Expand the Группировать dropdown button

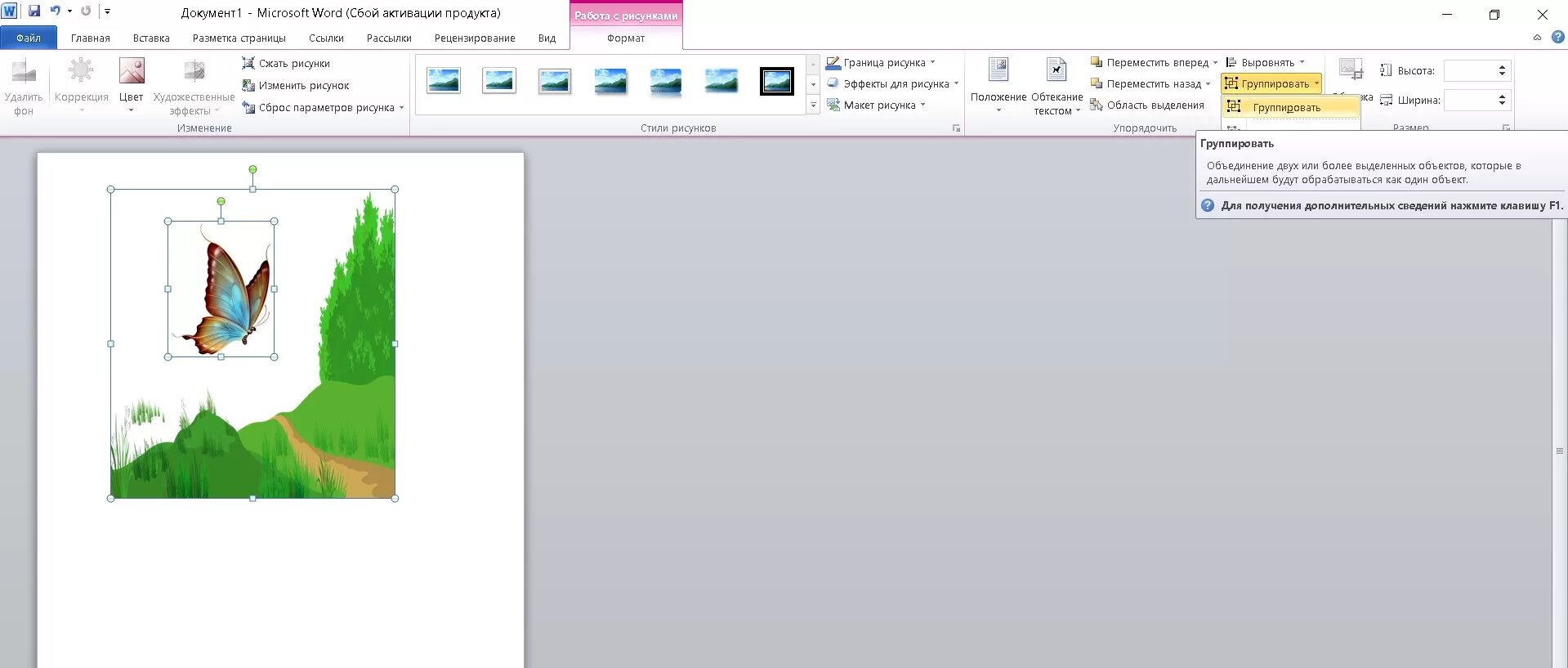pyautogui.click(x=1271, y=83)
